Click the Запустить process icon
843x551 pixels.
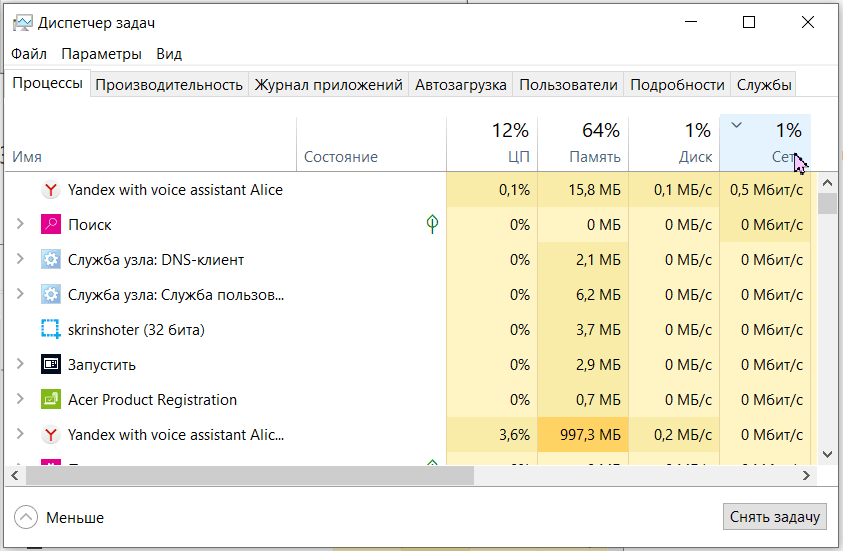pyautogui.click(x=50, y=365)
